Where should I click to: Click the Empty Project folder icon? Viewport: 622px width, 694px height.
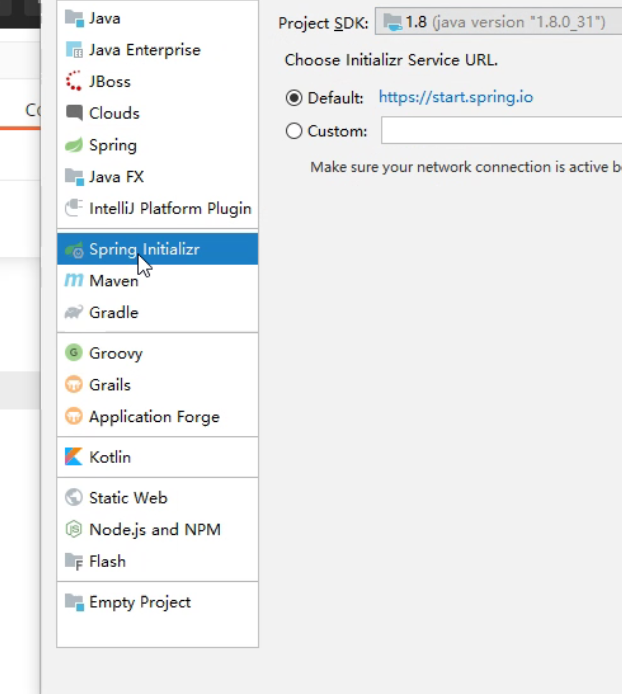[74, 602]
